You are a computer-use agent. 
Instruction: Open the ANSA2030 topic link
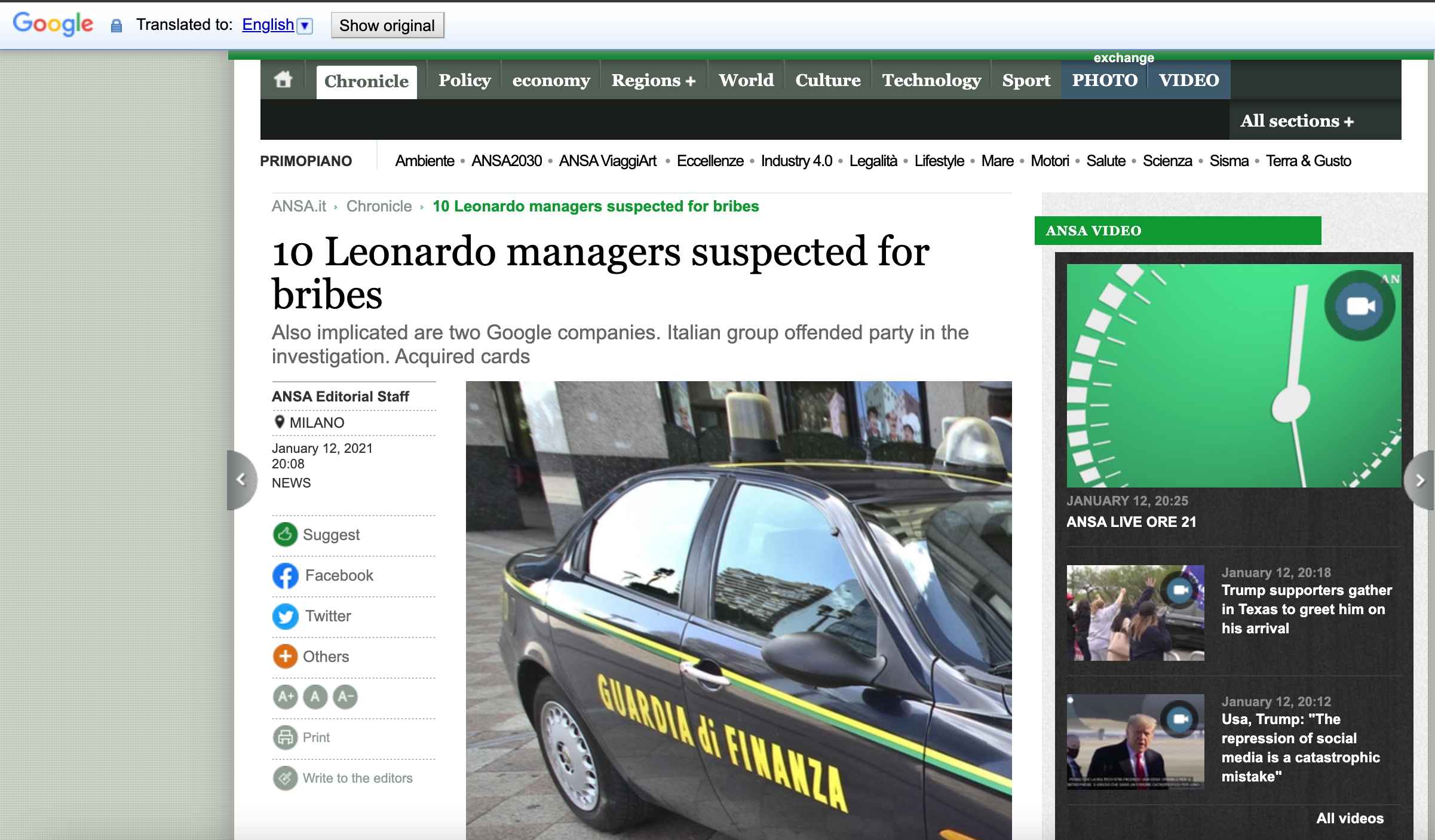pyautogui.click(x=507, y=161)
